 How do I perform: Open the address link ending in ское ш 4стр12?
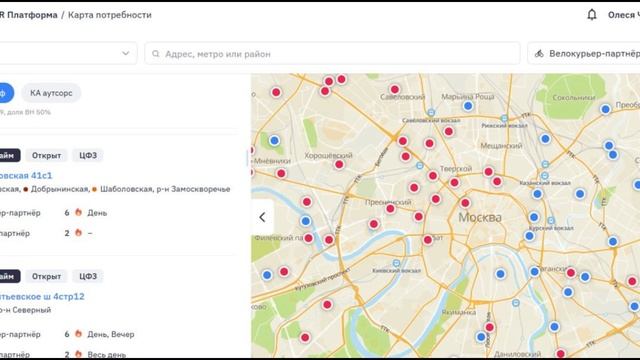click(42, 296)
